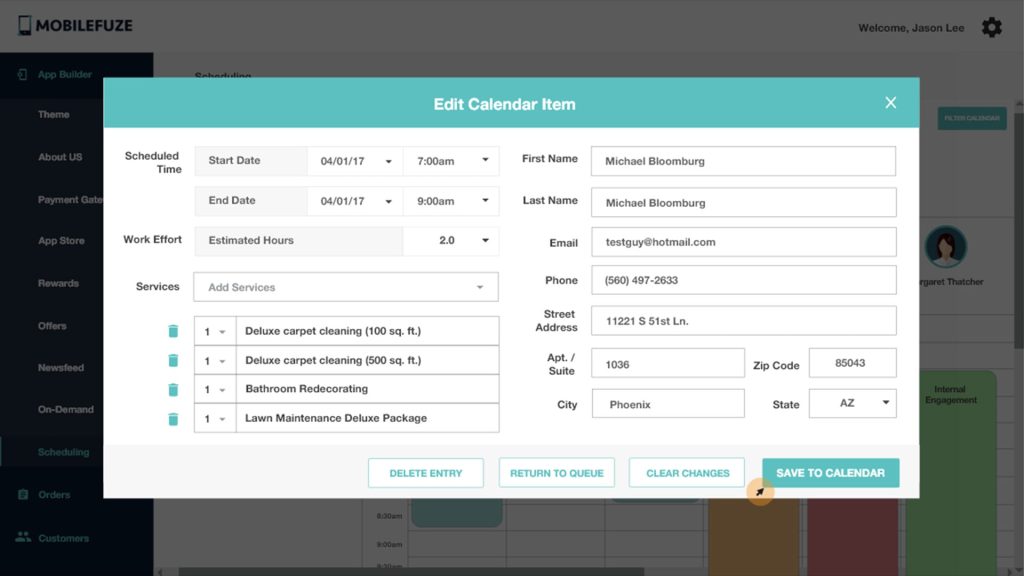Change quantity for Bathroom Redecorating
This screenshot has height=576, width=1024.
point(215,390)
